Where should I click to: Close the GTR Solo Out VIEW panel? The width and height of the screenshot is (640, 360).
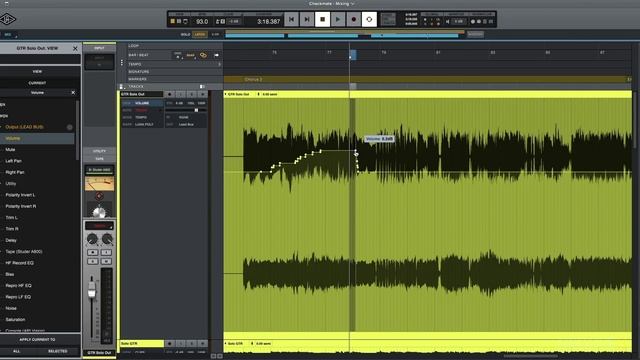[x=75, y=48]
